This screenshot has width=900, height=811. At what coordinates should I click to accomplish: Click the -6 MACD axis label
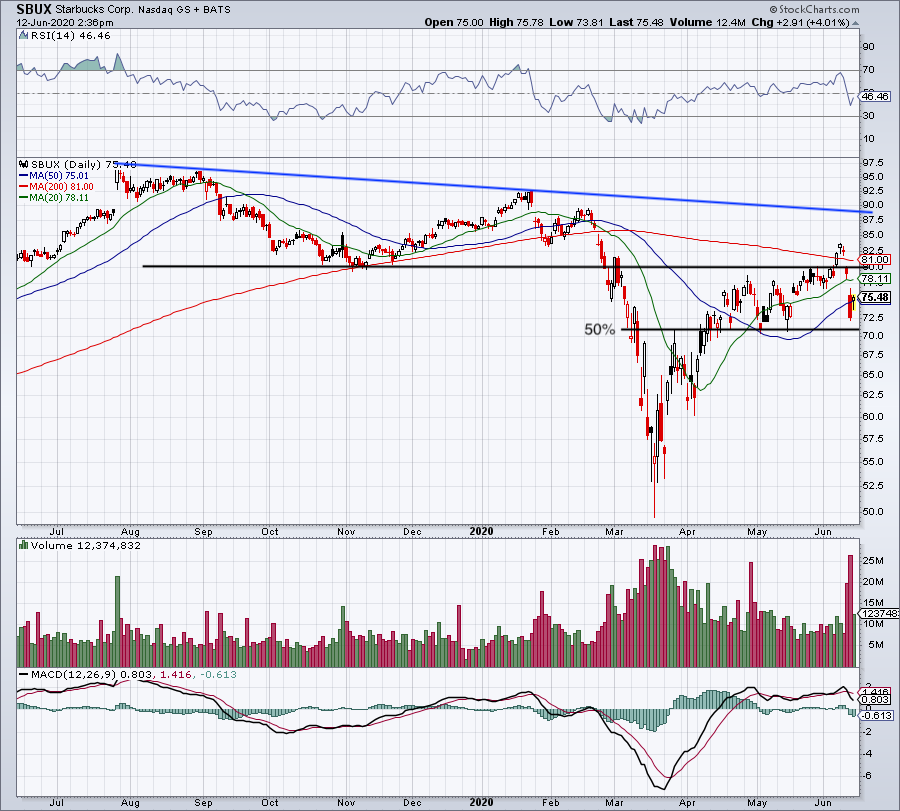click(867, 776)
